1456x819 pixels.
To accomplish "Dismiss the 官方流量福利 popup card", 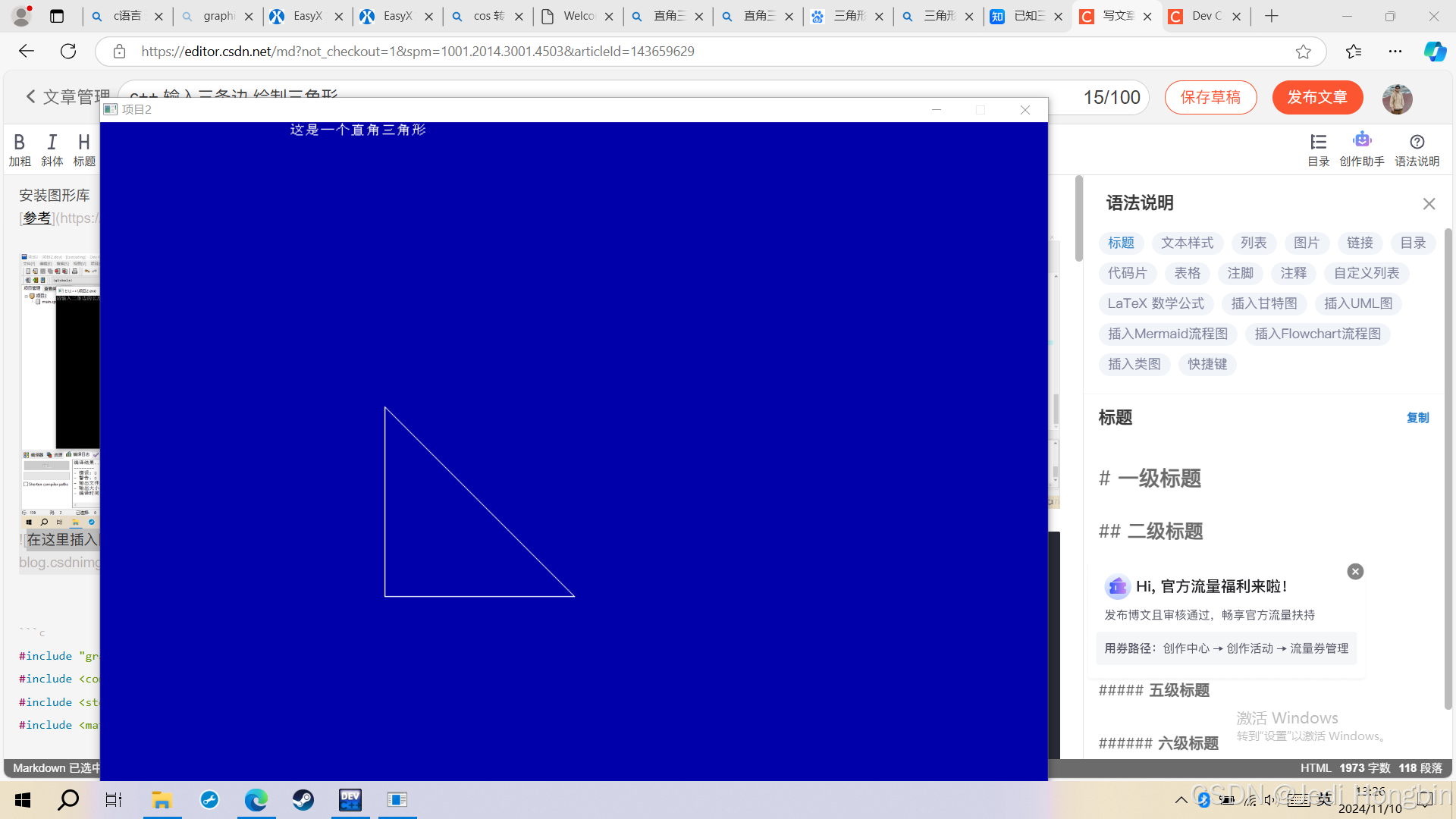I will click(1355, 572).
